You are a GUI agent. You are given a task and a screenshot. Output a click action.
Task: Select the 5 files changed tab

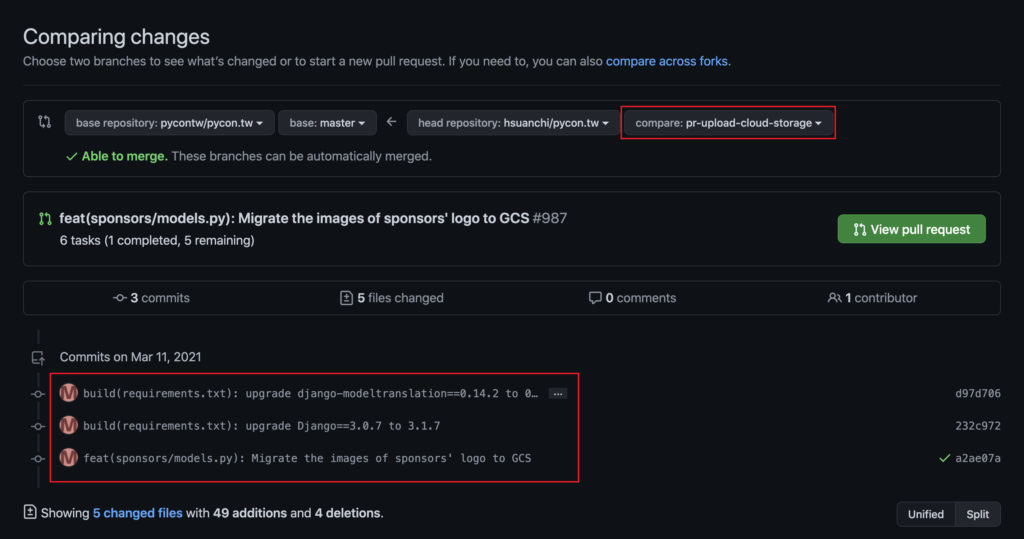click(x=391, y=298)
